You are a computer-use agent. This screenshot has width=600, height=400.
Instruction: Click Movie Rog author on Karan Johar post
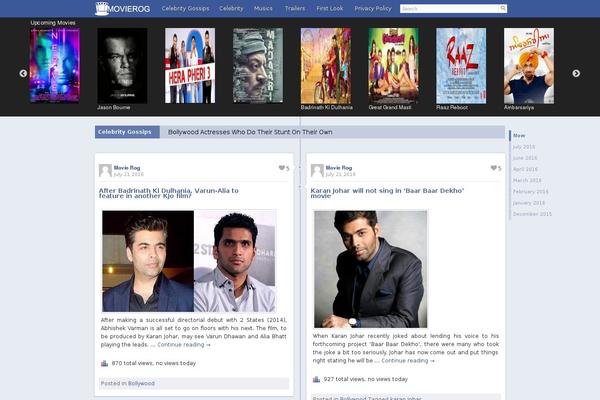pyautogui.click(x=339, y=168)
